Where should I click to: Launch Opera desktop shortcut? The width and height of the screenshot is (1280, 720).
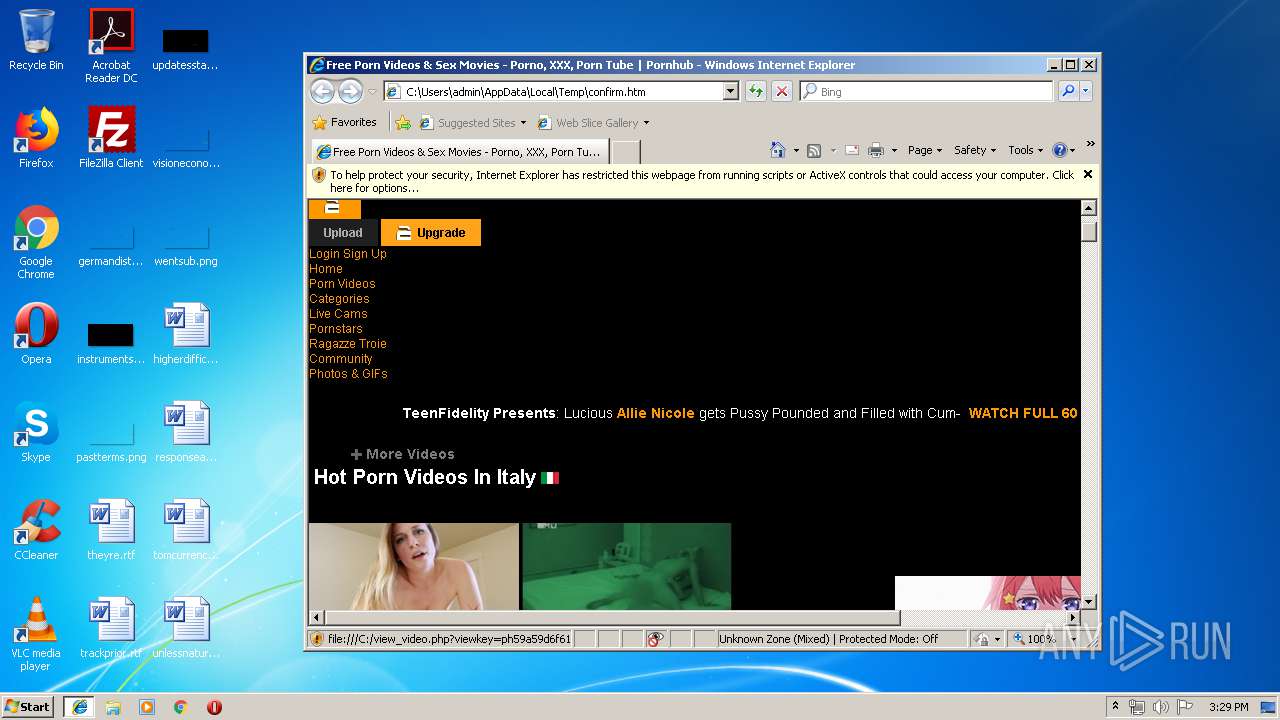36,334
